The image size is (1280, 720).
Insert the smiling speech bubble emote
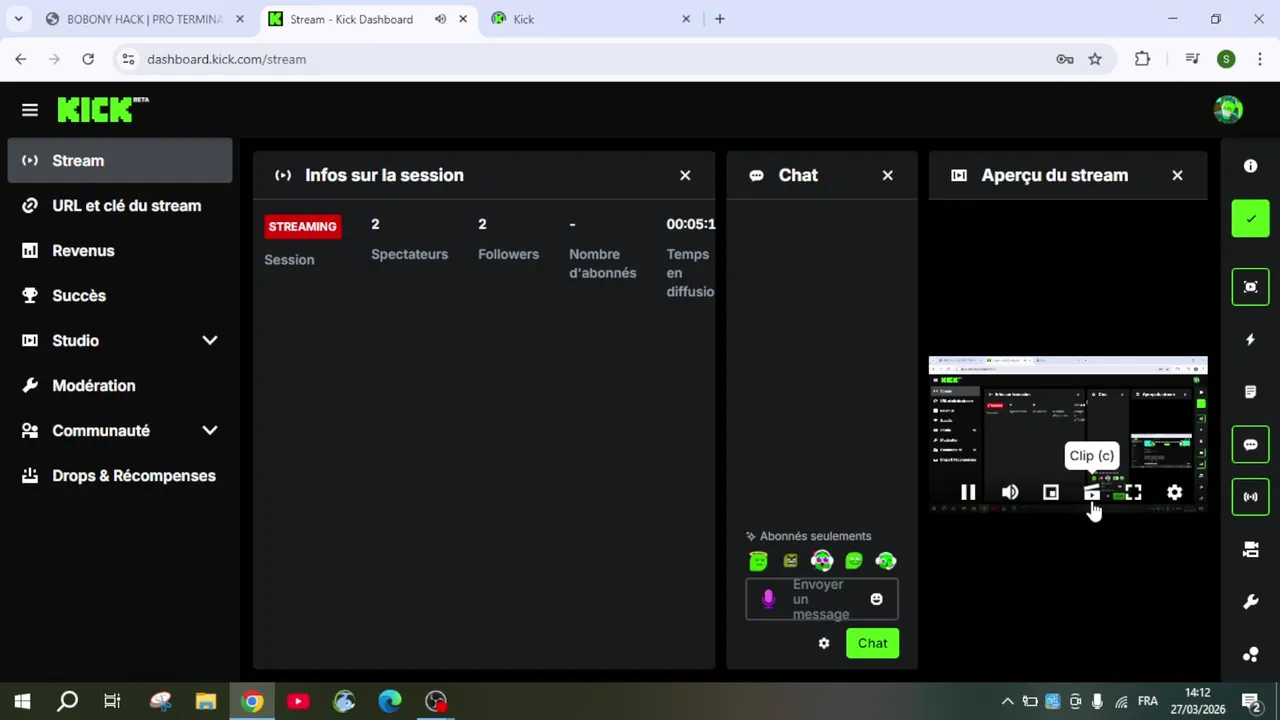click(854, 561)
